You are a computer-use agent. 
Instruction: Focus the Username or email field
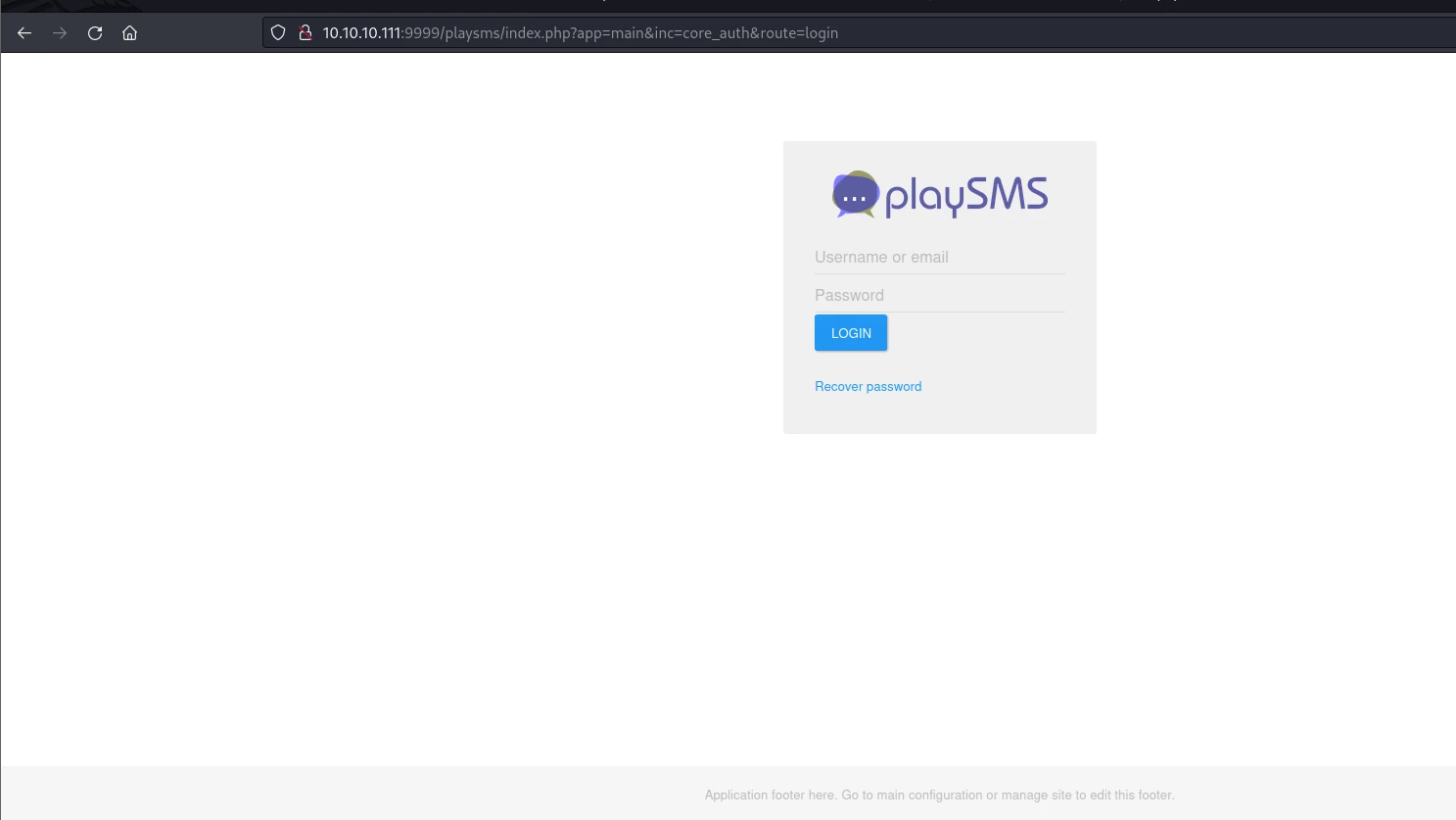pyautogui.click(x=940, y=258)
